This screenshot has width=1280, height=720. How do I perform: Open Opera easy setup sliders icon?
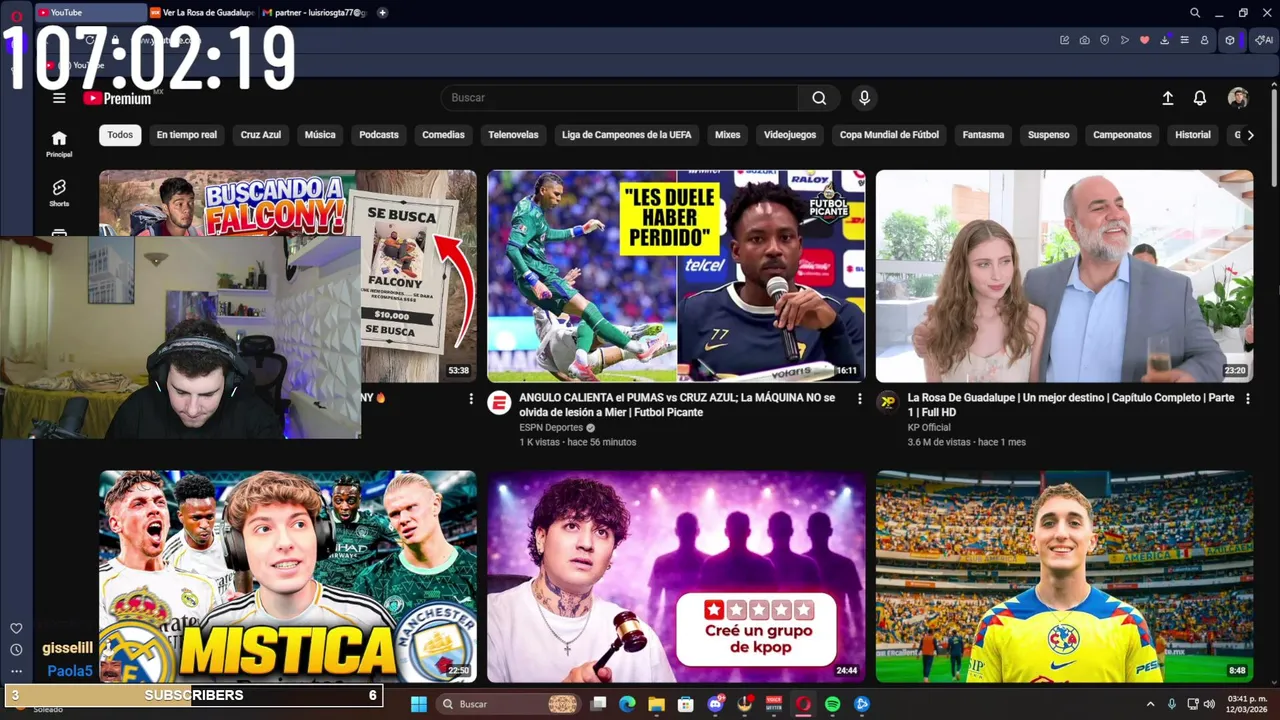coord(1185,40)
